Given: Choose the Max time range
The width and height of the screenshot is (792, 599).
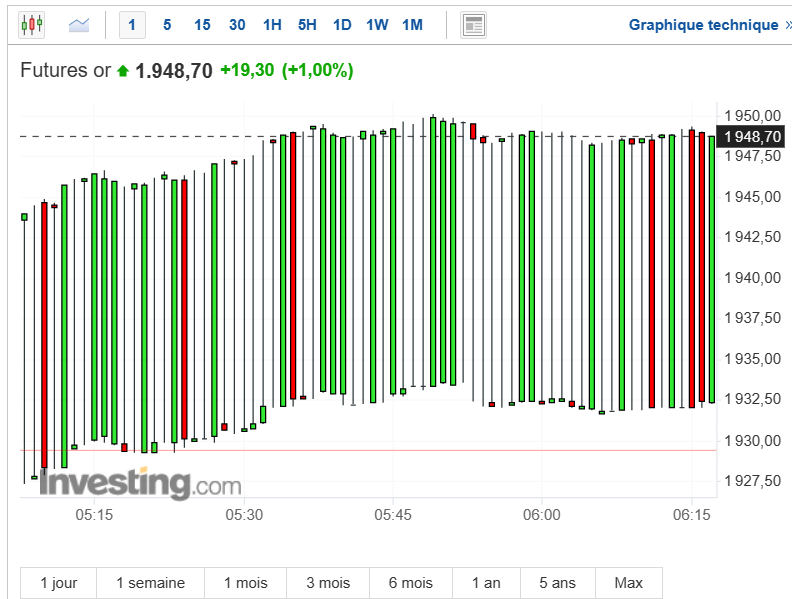Looking at the screenshot, I should click(628, 583).
